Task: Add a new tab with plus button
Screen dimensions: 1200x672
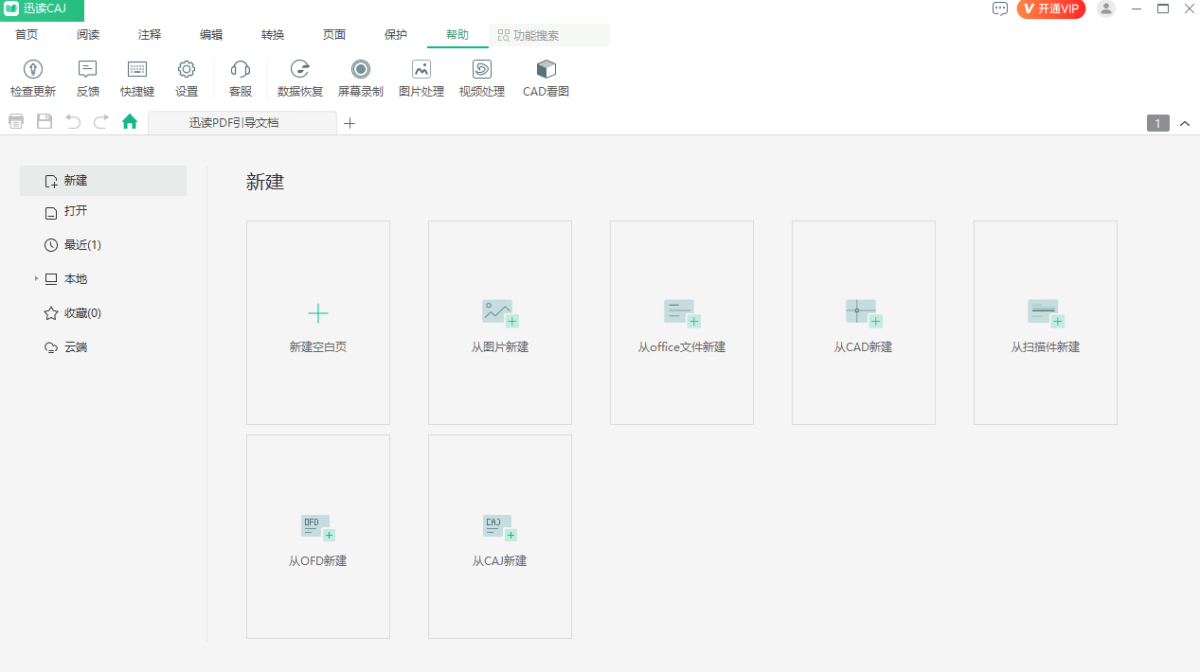Action: (349, 123)
